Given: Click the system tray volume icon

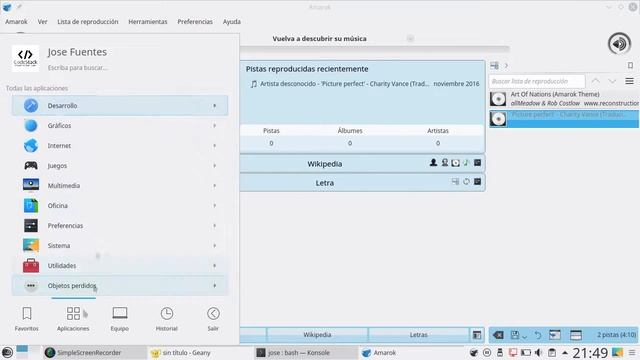Looking at the screenshot, I should point(538,352).
